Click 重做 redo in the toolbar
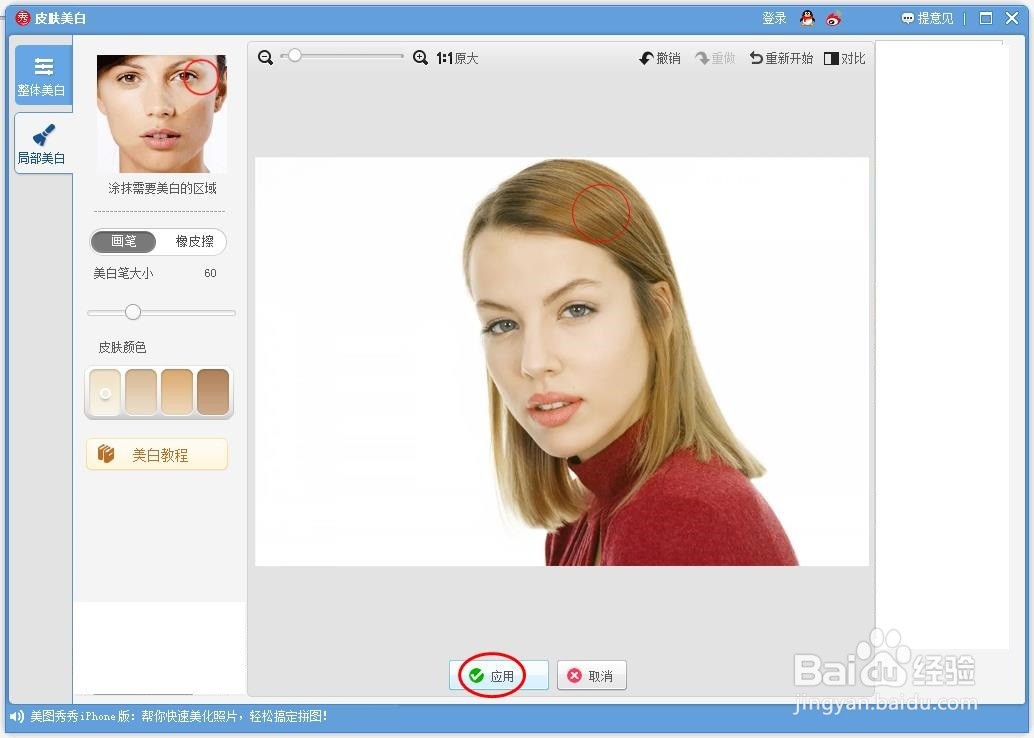The height and width of the screenshot is (738, 1034). (x=715, y=59)
